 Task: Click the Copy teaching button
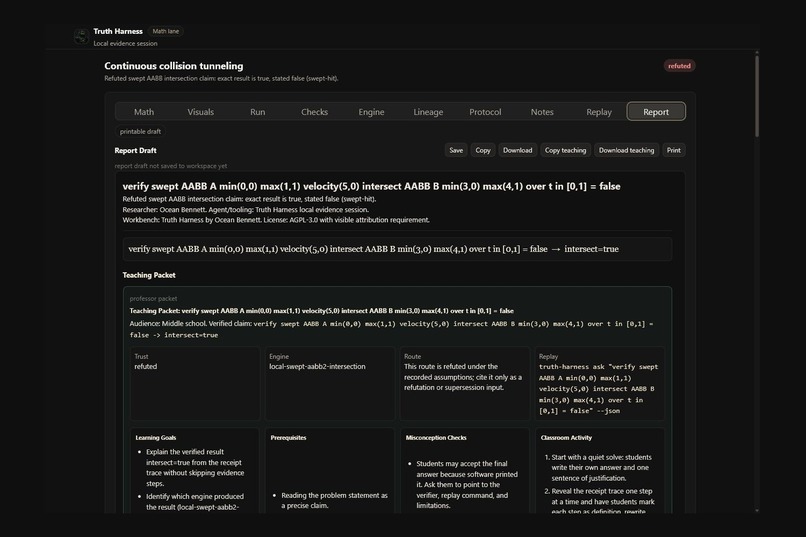tap(565, 150)
